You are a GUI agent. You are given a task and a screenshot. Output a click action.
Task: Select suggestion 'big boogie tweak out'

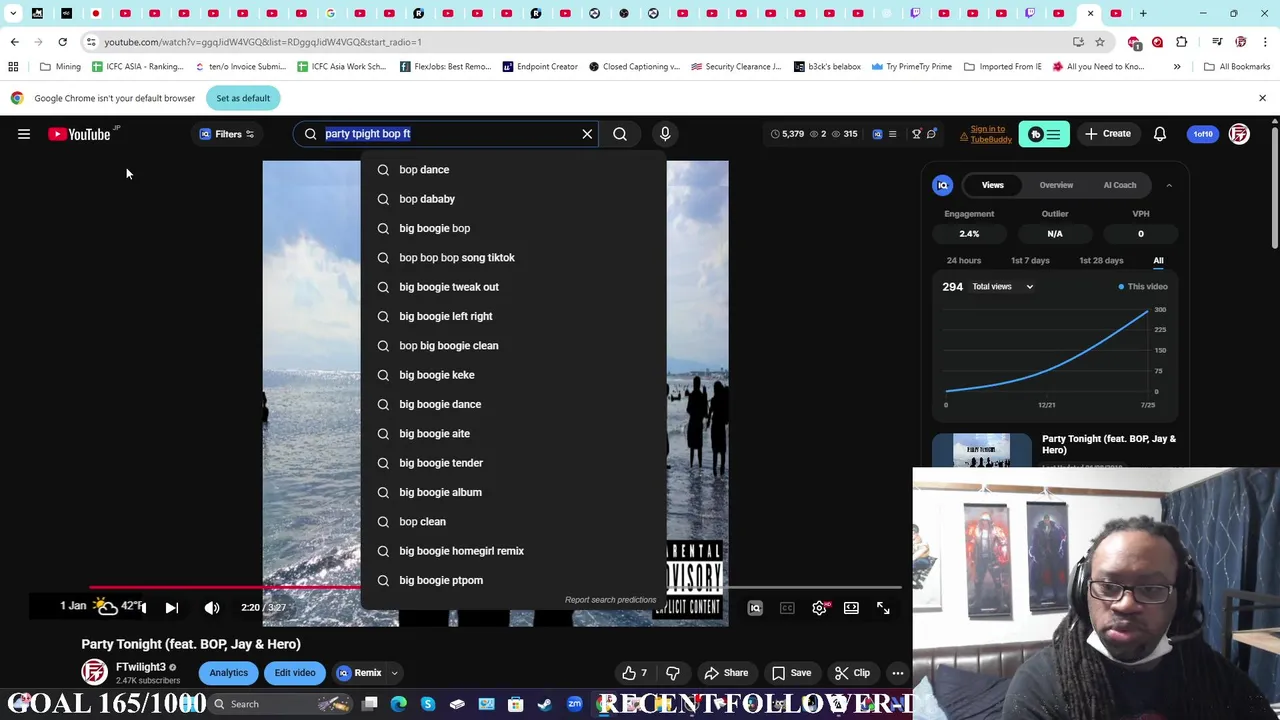(x=513, y=287)
